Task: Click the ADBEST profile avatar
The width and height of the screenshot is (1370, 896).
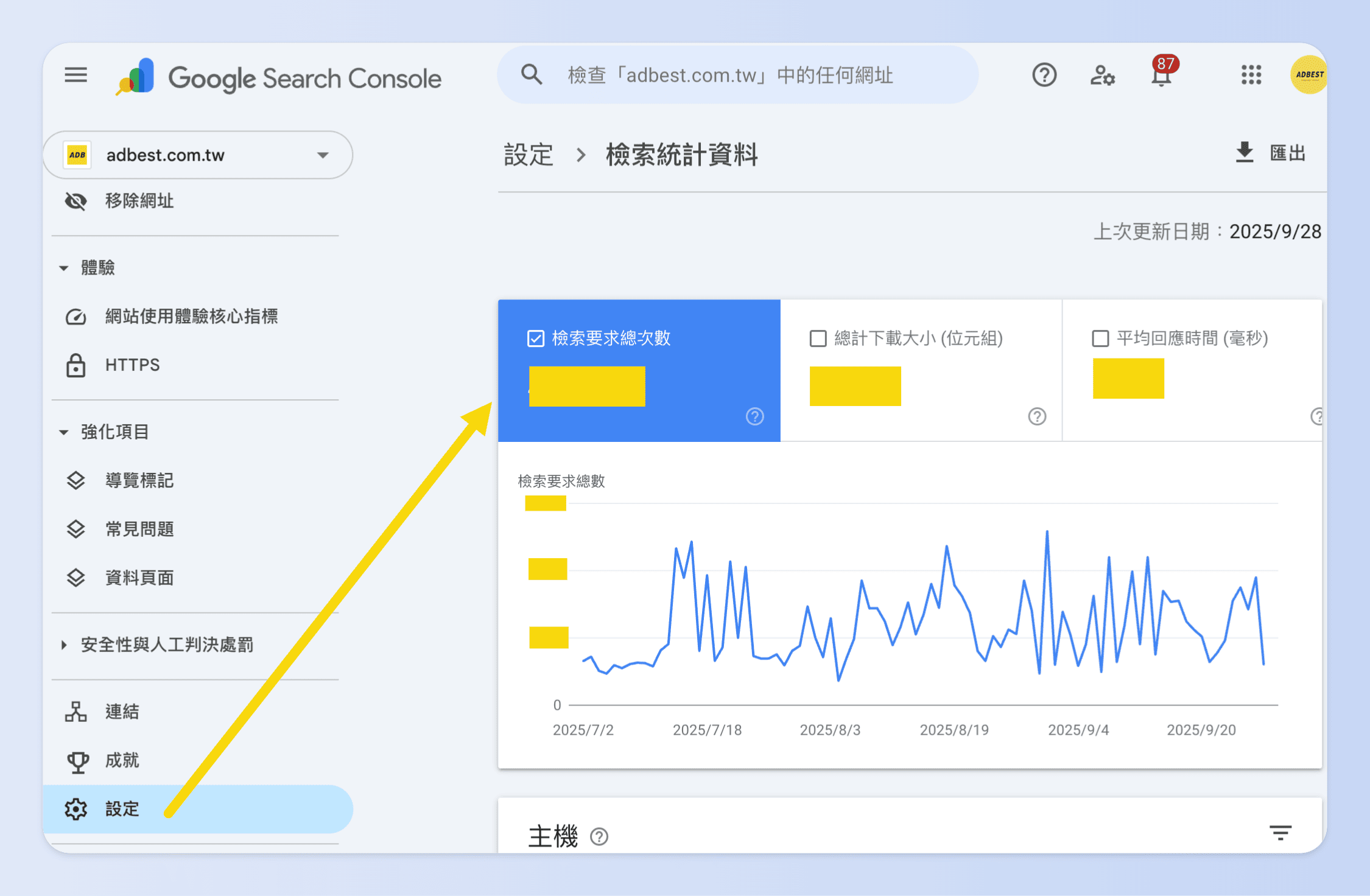Action: click(x=1308, y=75)
